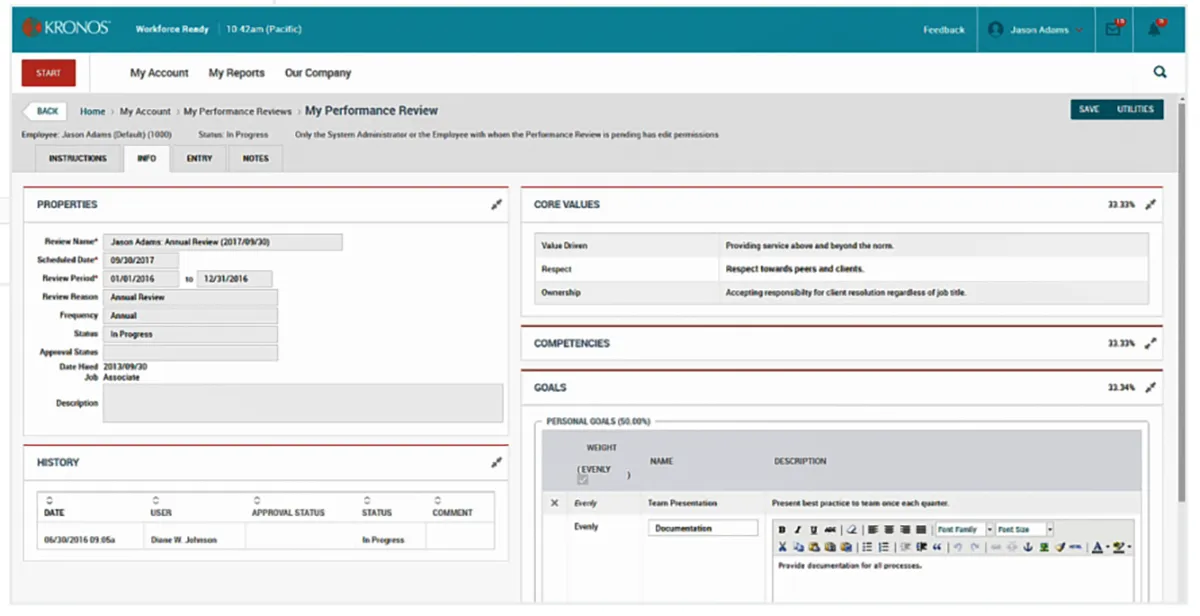Open the Font Size dropdown
Screen dimensions: 1200x616
click(x=1049, y=529)
